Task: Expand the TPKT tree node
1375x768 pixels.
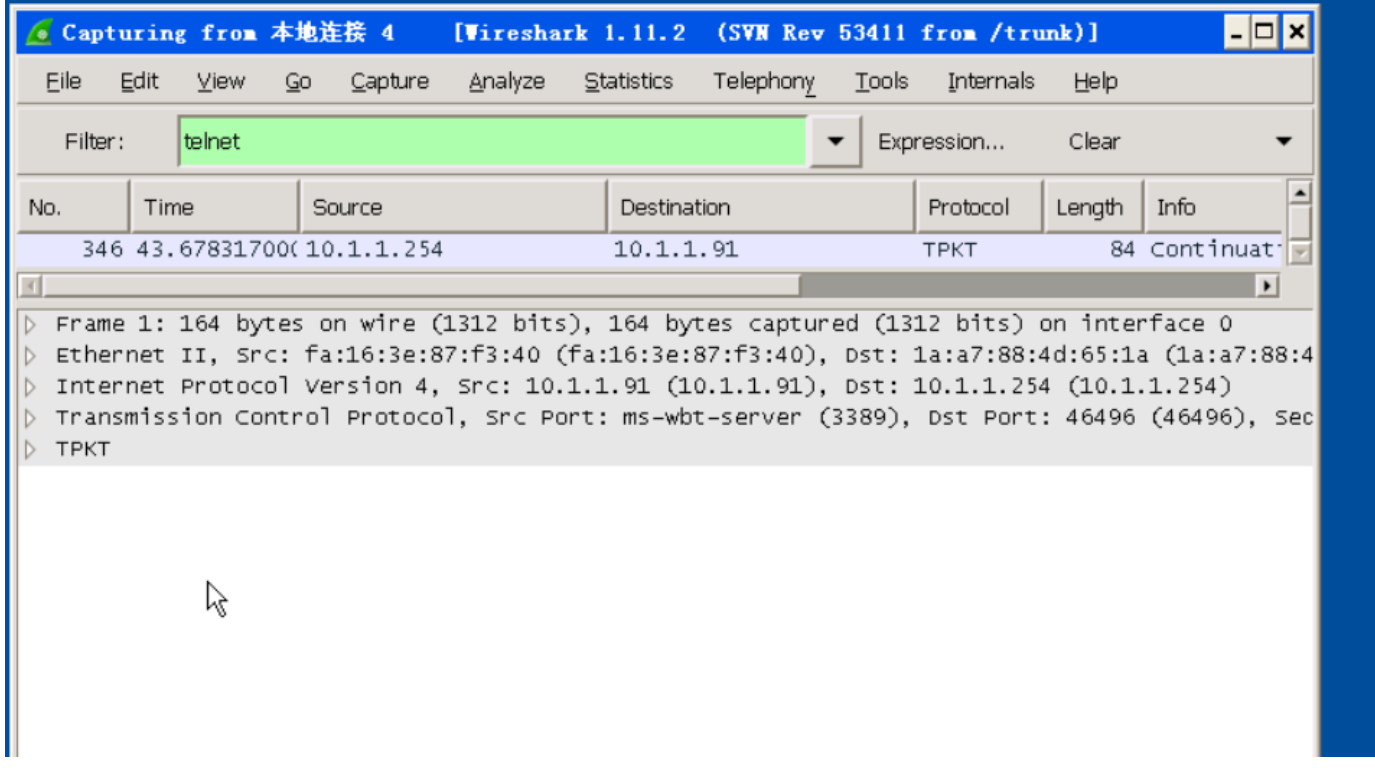Action: pyautogui.click(x=31, y=450)
